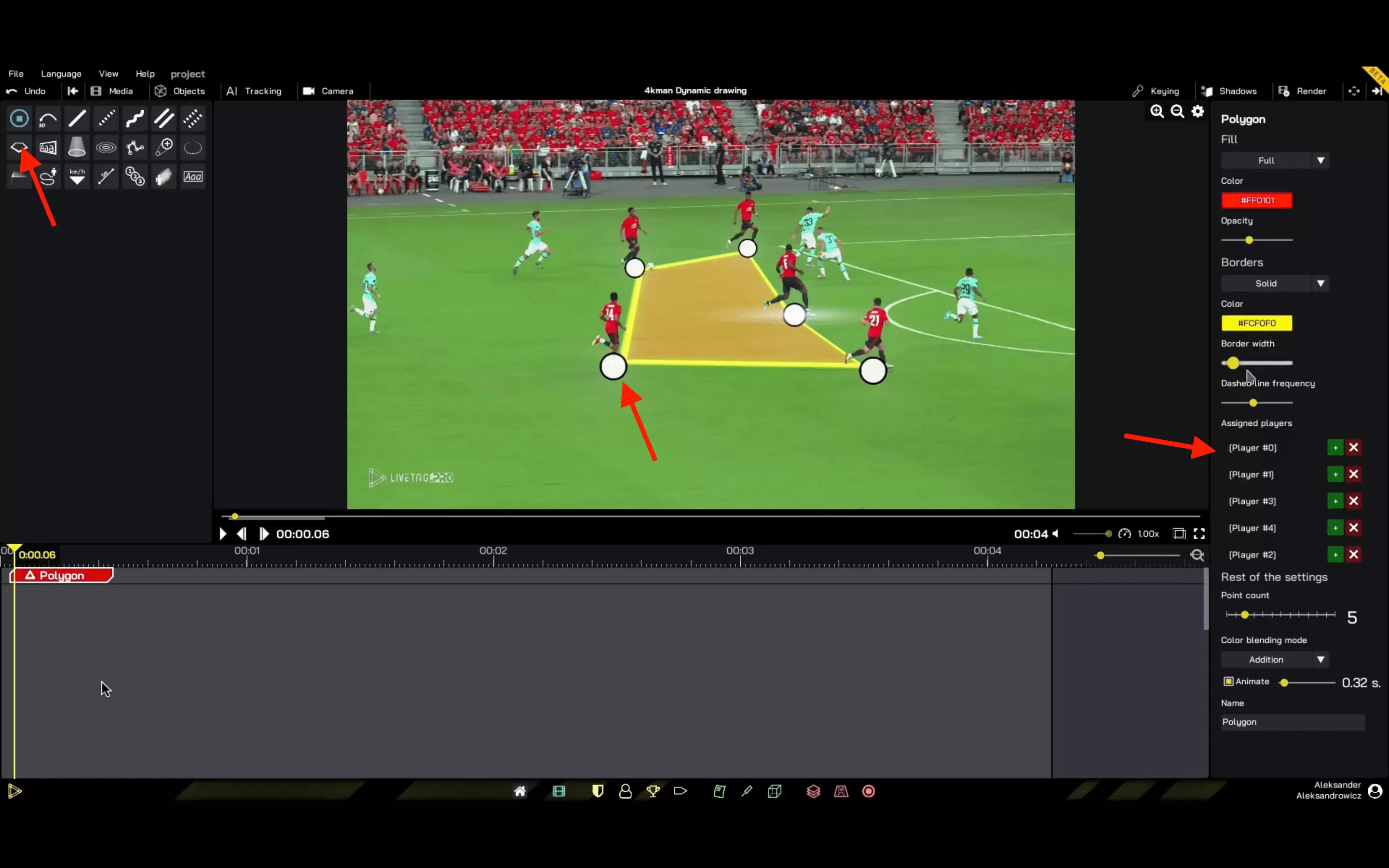Select the km/h speed indicator tool

[77, 176]
